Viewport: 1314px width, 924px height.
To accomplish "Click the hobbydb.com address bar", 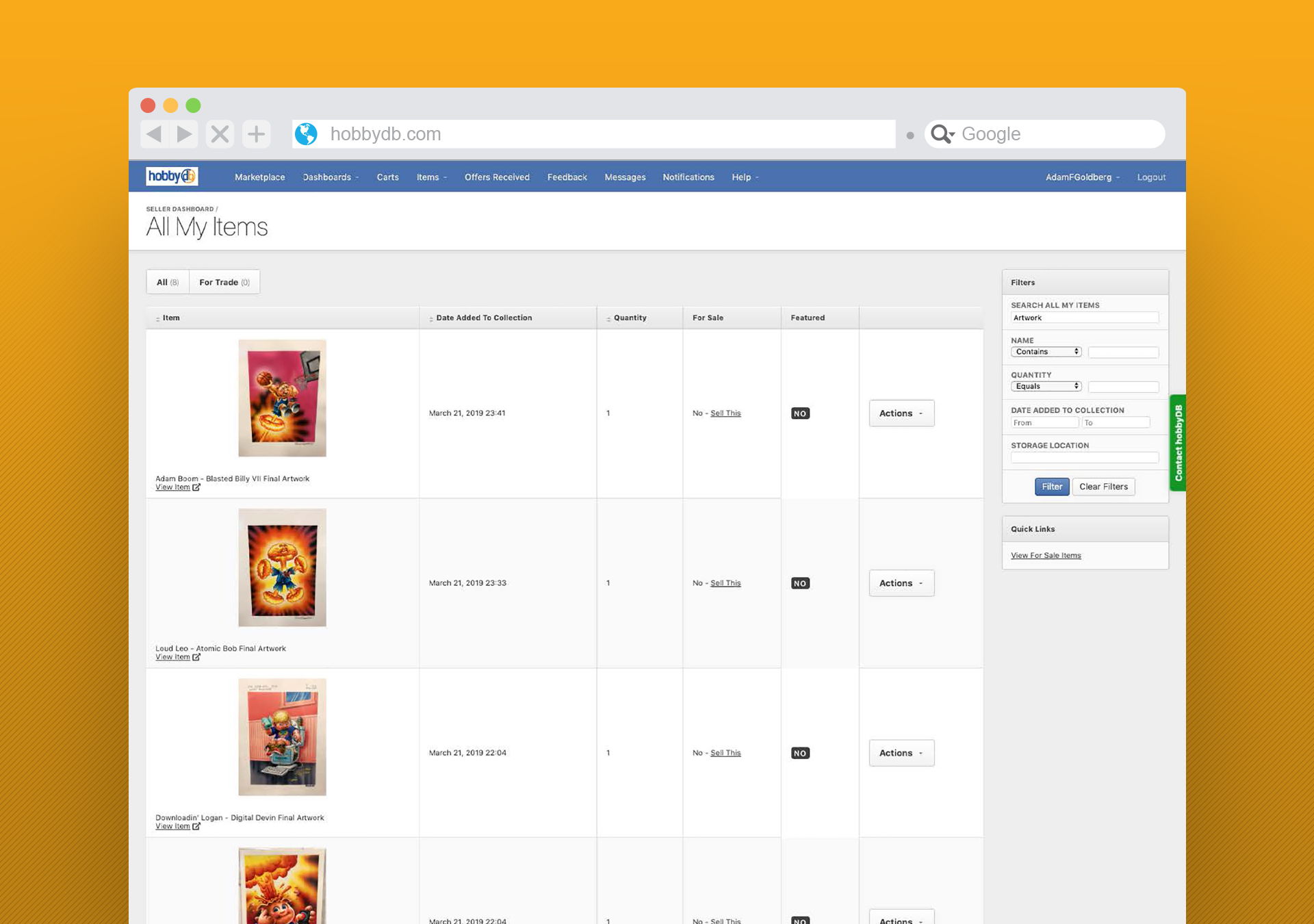I will pyautogui.click(x=594, y=134).
